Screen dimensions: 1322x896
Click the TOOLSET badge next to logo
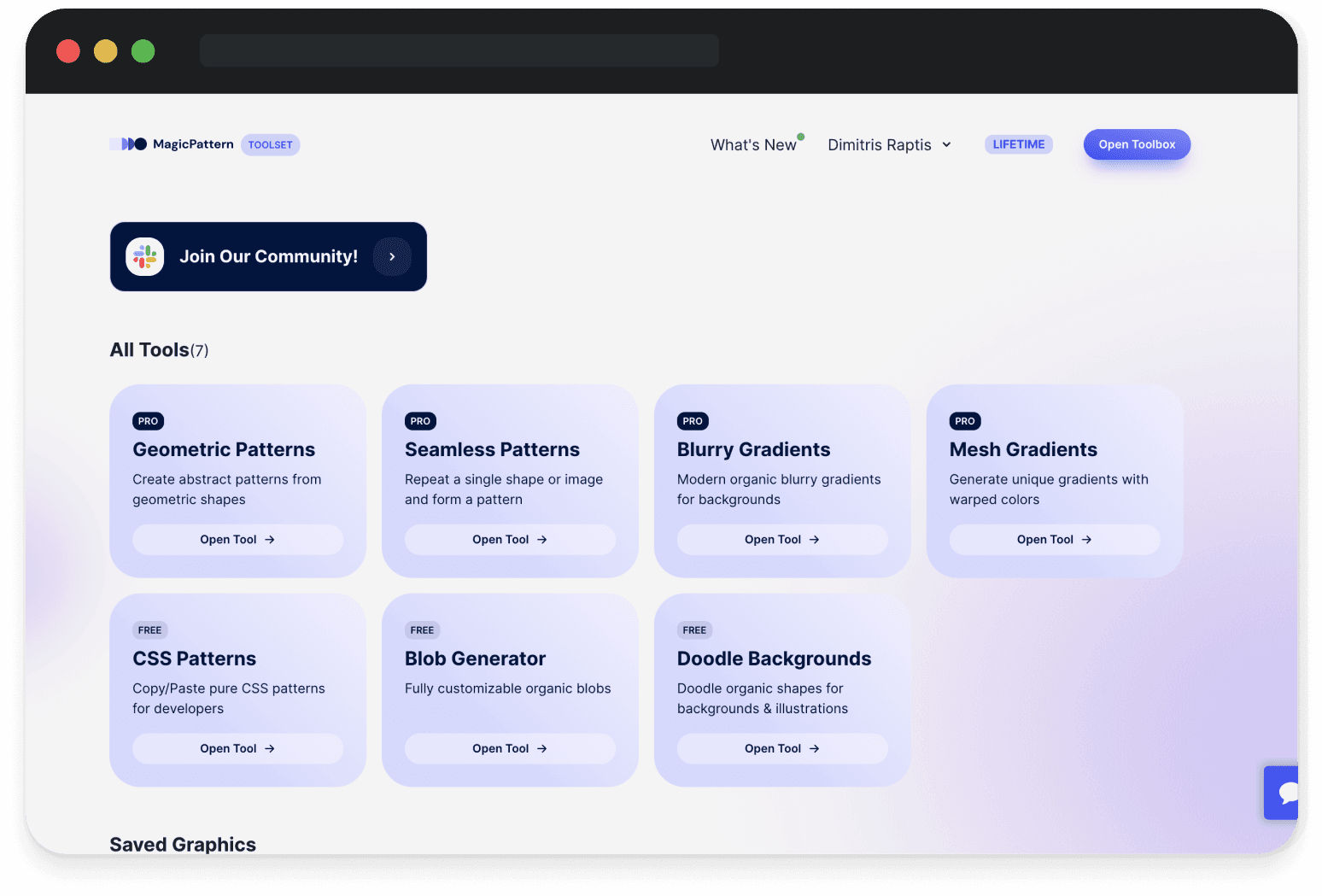coord(271,145)
